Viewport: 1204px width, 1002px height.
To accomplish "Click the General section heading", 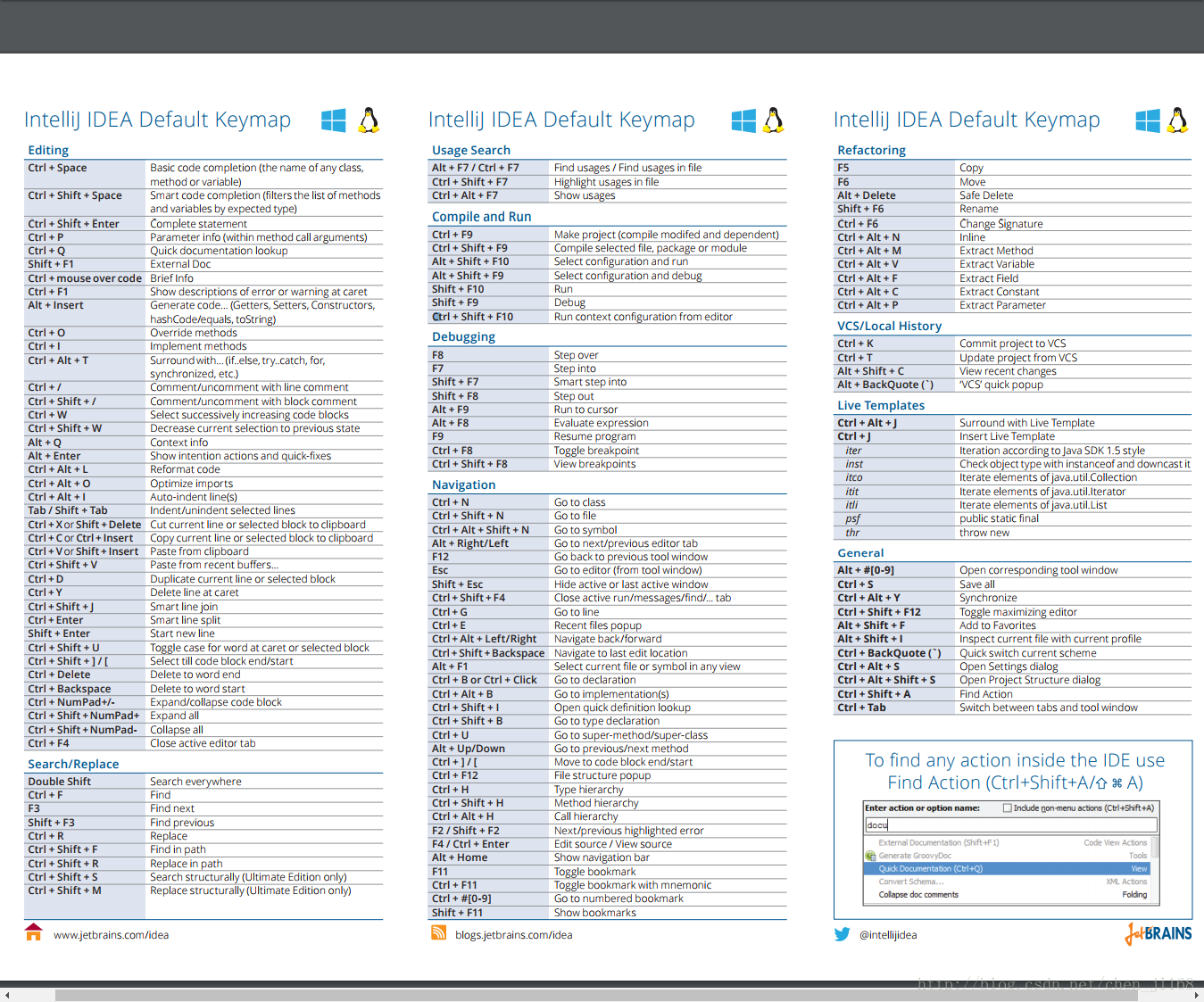I will (x=860, y=553).
